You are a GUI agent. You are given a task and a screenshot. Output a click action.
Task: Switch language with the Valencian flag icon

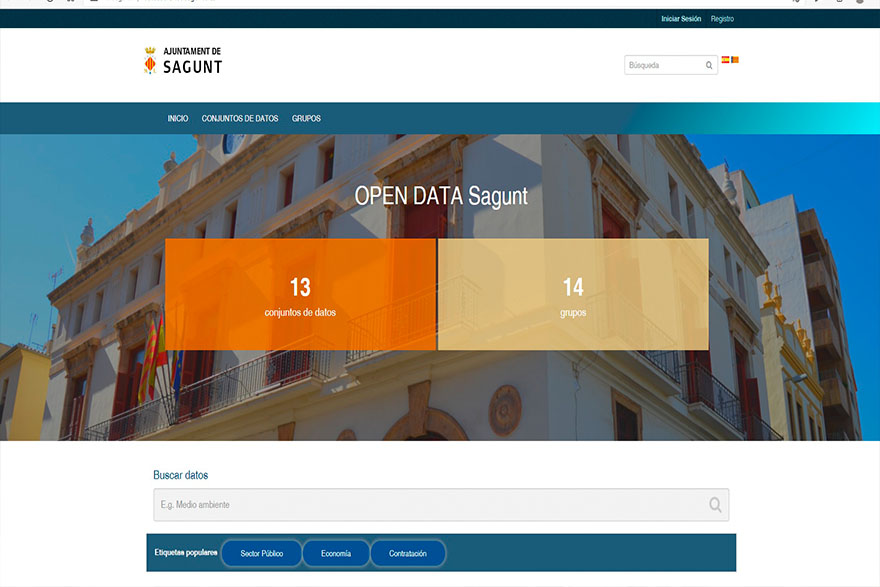tap(735, 60)
